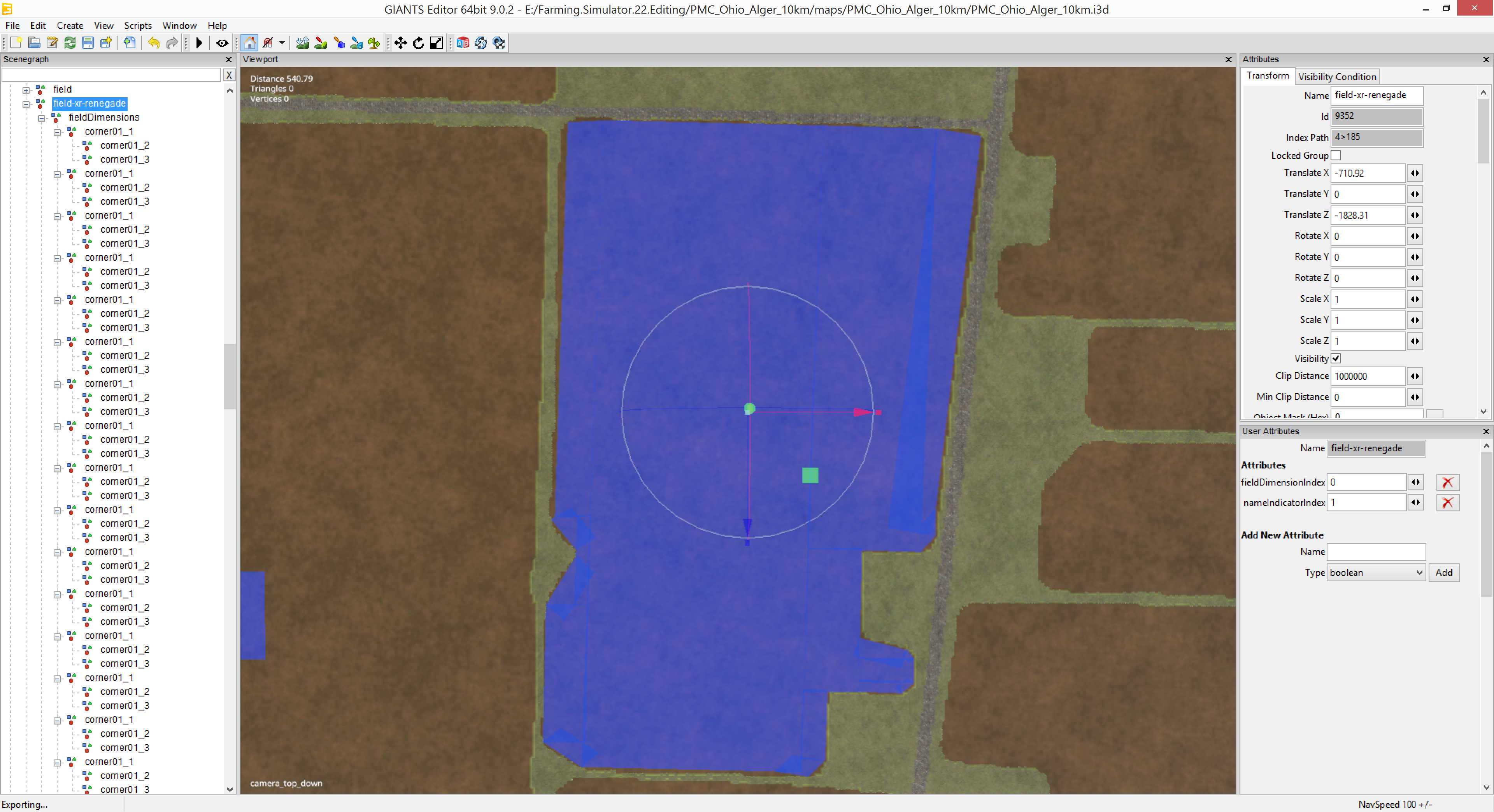This screenshot has height=812, width=1494.
Task: Toggle the highlighted house navigation icon
Action: pos(249,43)
